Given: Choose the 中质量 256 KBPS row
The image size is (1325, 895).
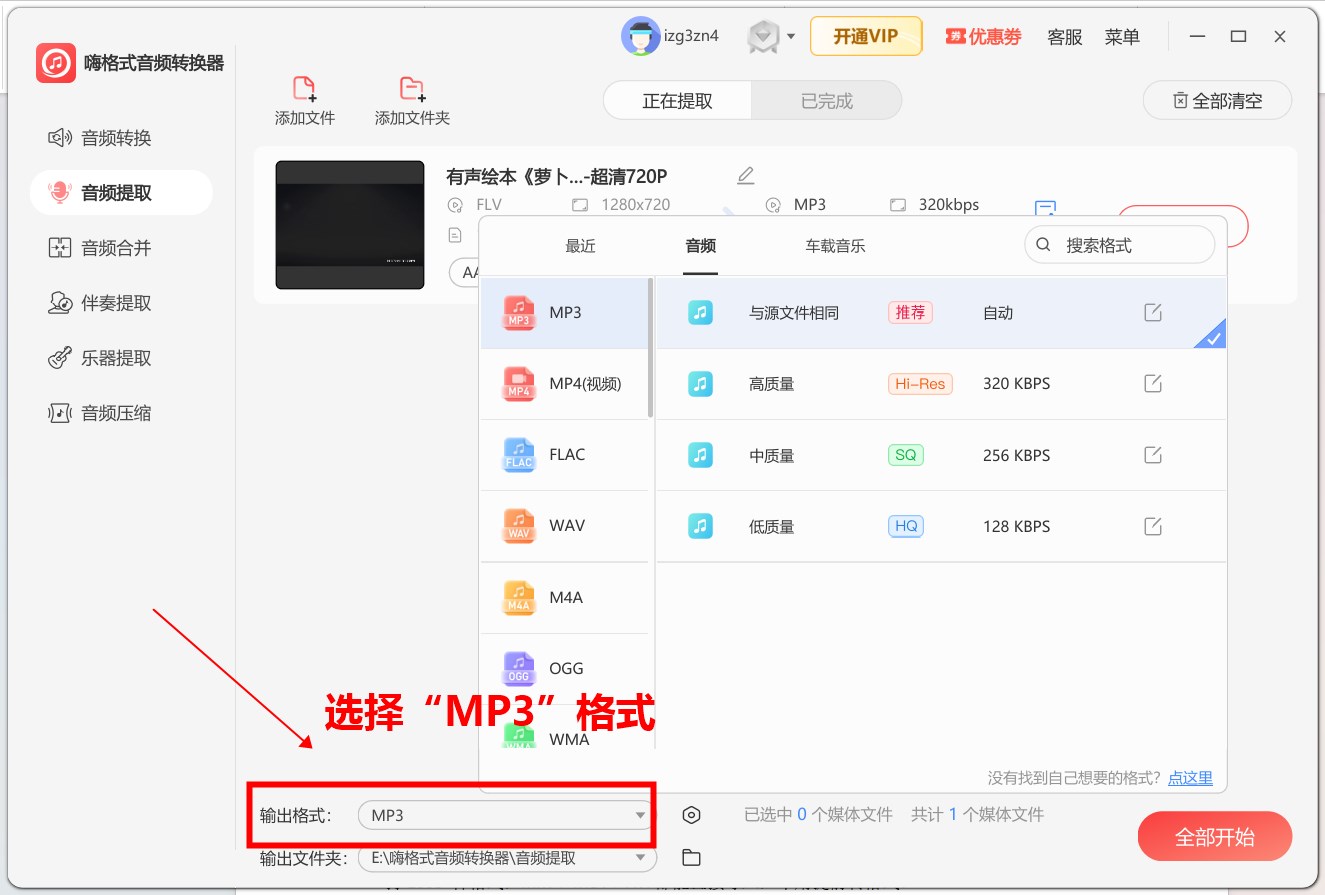Looking at the screenshot, I should [x=941, y=455].
